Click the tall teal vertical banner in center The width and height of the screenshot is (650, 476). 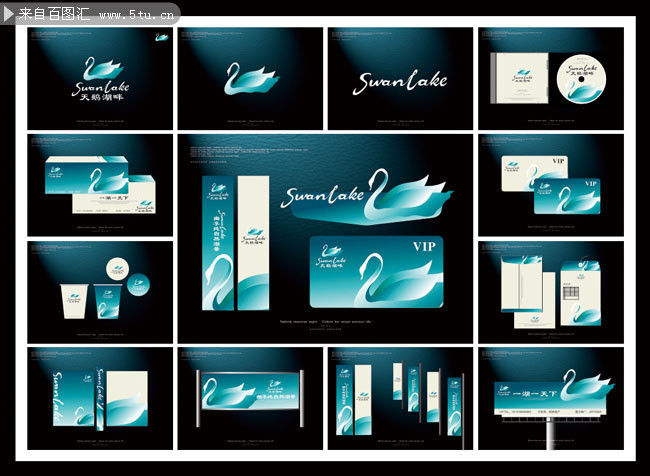click(x=218, y=243)
